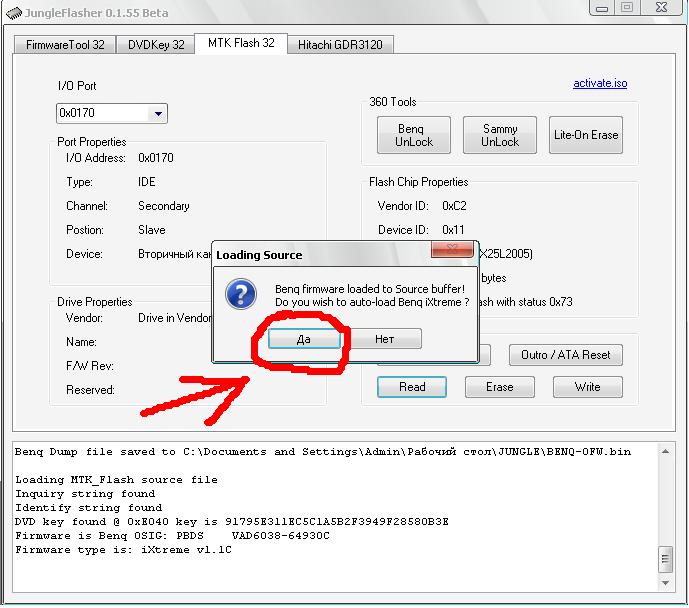
Task: Click log line 'Firmware type is: iXtreme v1.1C'
Action: (x=123, y=550)
